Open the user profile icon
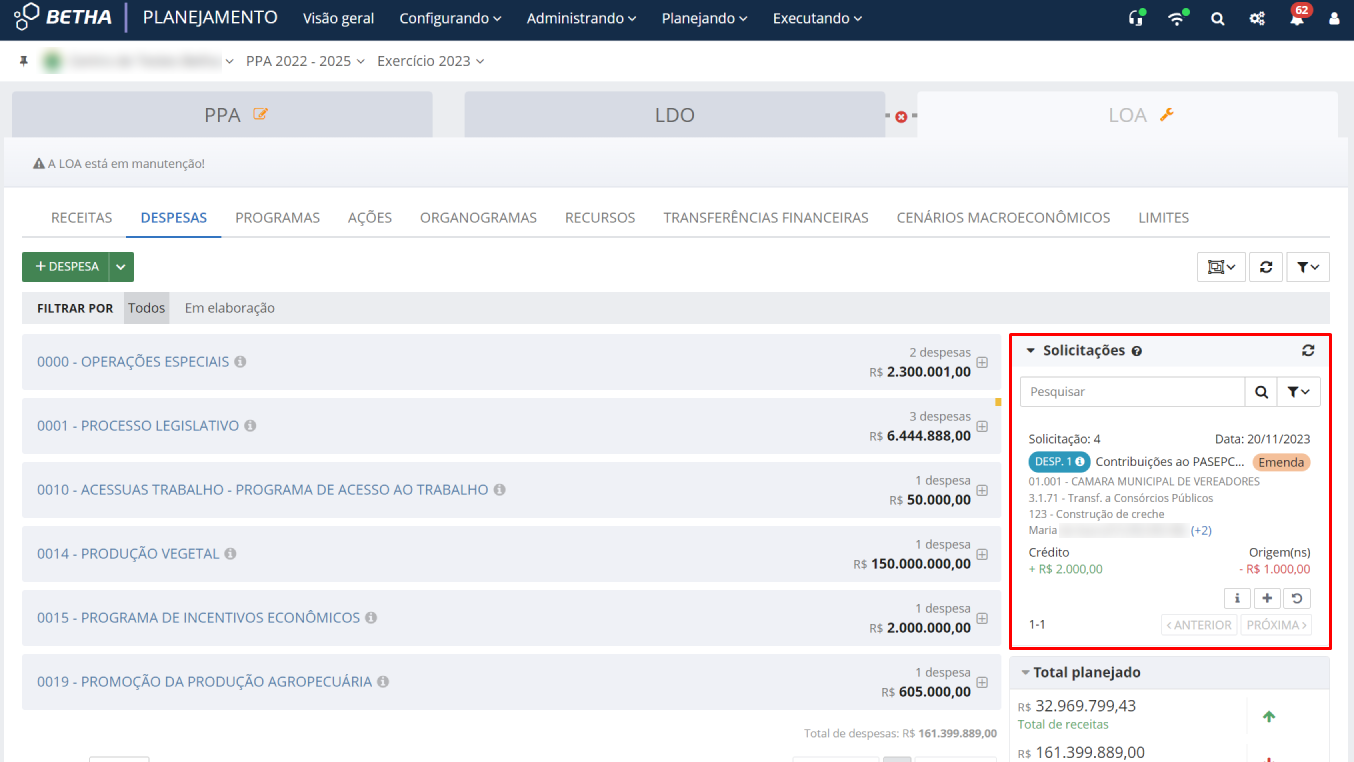Screen dimensions: 1354x762 tap(1333, 19)
